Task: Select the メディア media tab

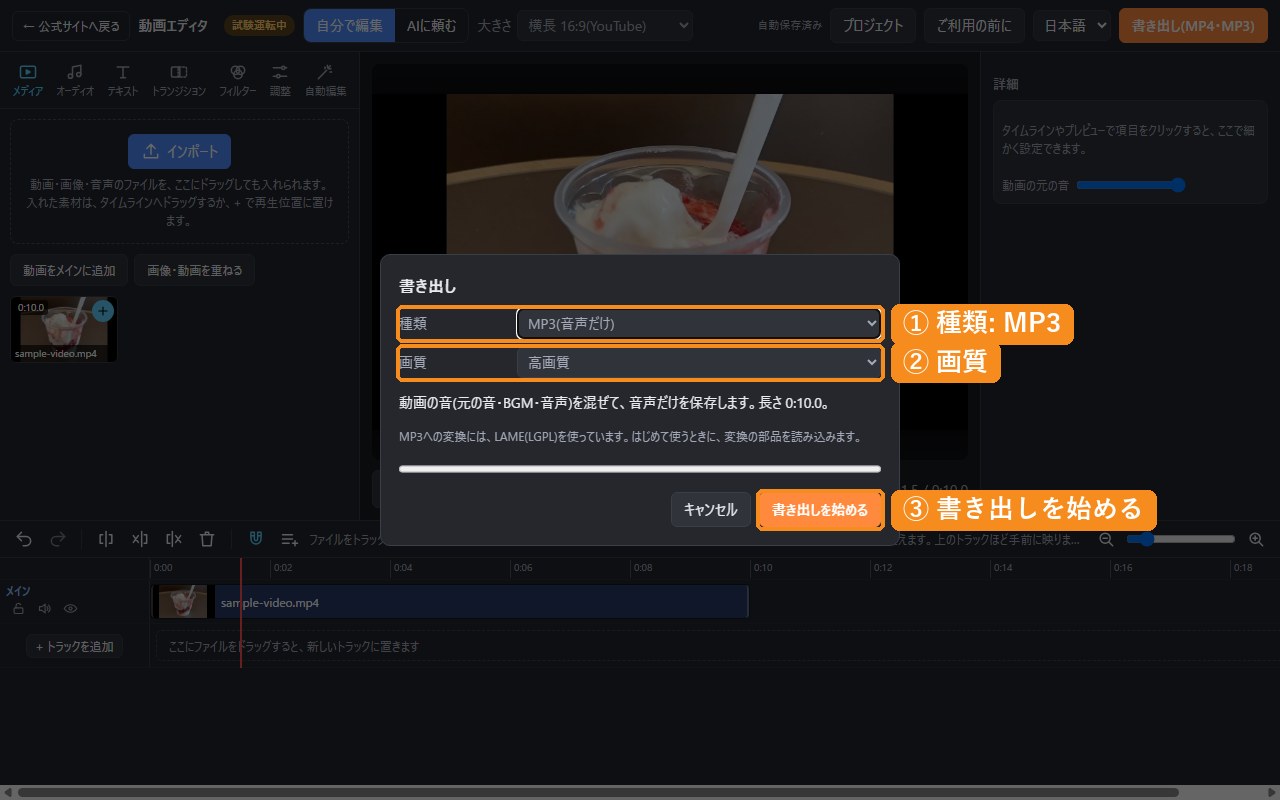Action: coord(28,80)
